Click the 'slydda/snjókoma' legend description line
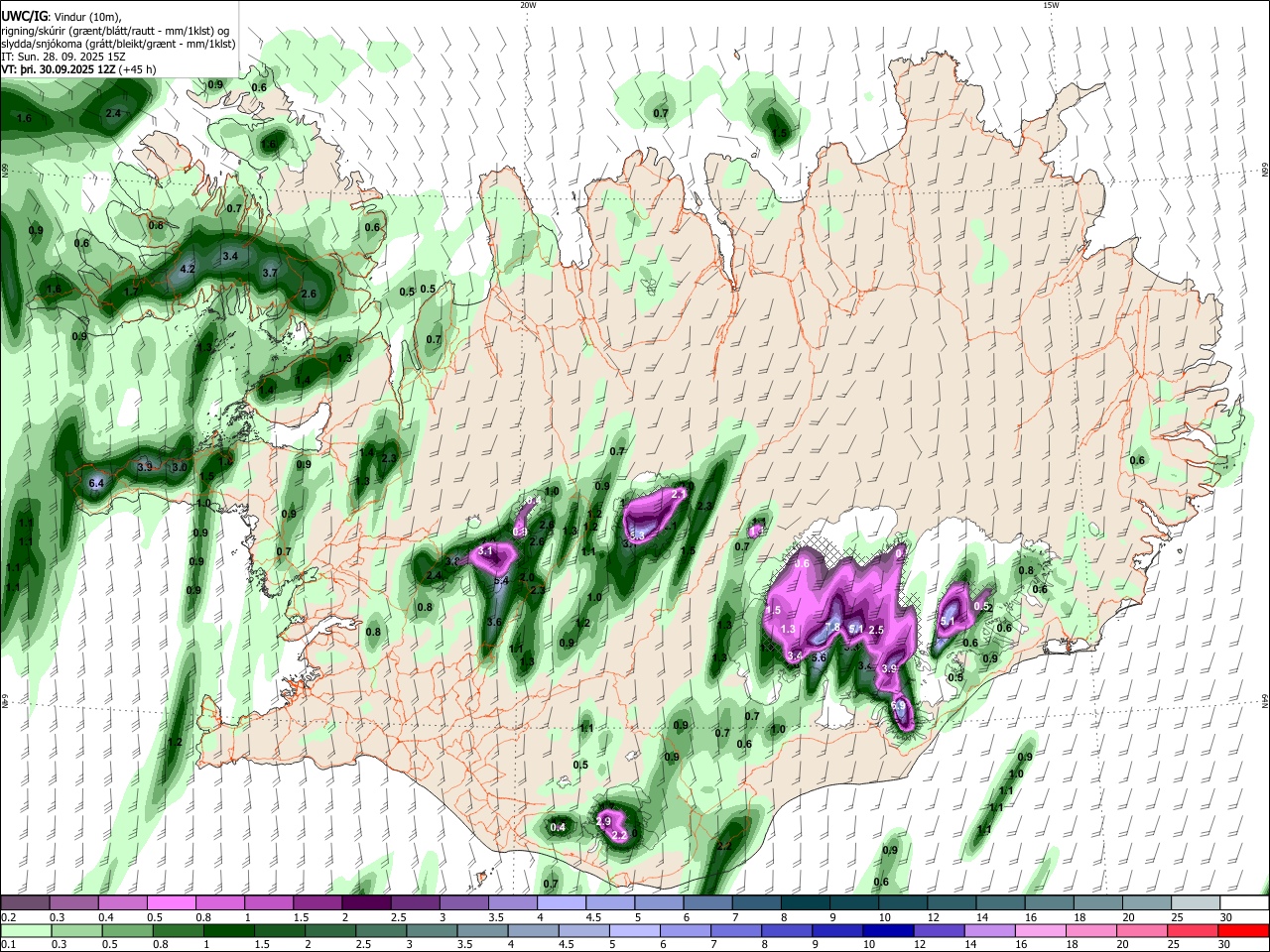The image size is (1270, 952). [x=118, y=44]
